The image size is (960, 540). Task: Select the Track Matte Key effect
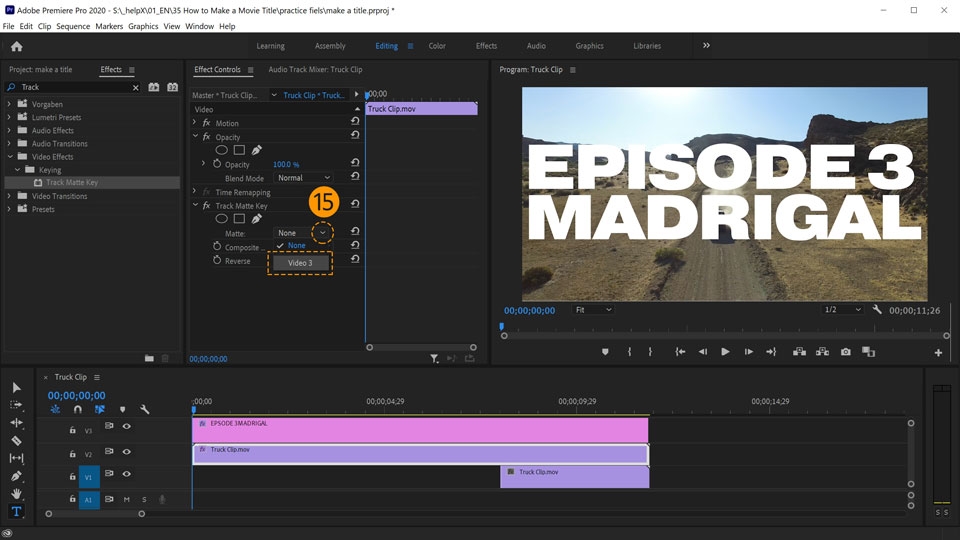[x=71, y=183]
